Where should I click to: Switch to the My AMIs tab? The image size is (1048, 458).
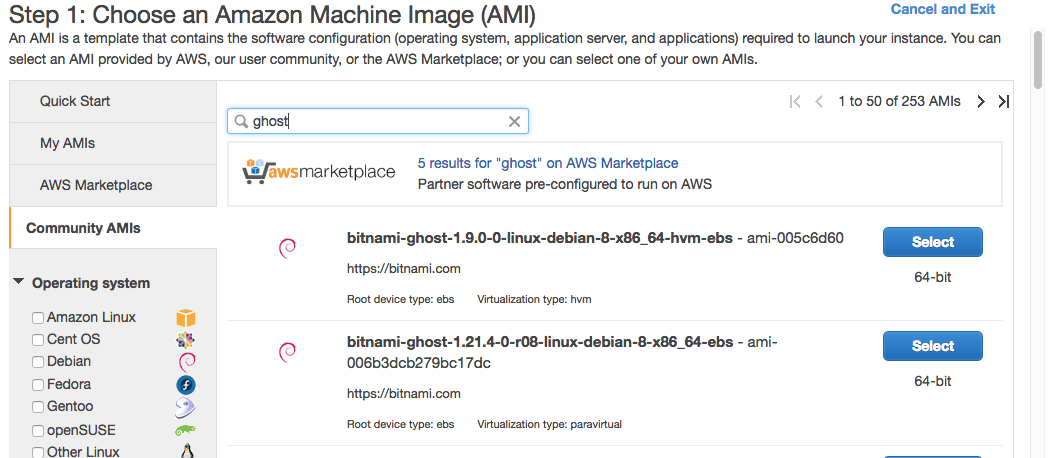click(67, 143)
